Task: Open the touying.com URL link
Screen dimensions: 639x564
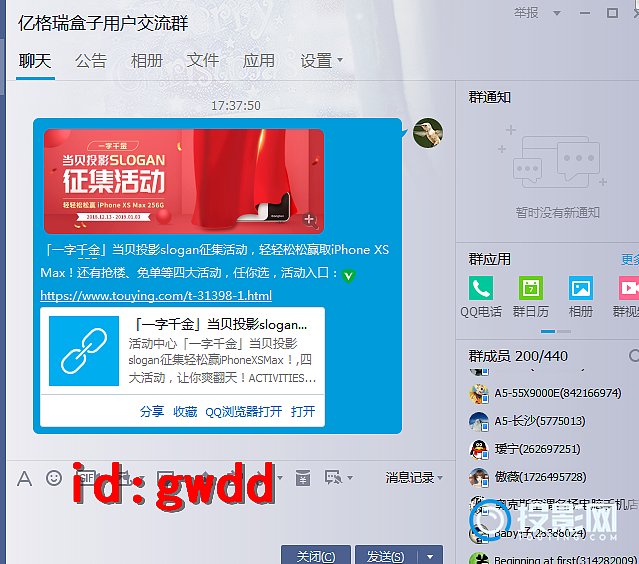Action: [x=156, y=295]
